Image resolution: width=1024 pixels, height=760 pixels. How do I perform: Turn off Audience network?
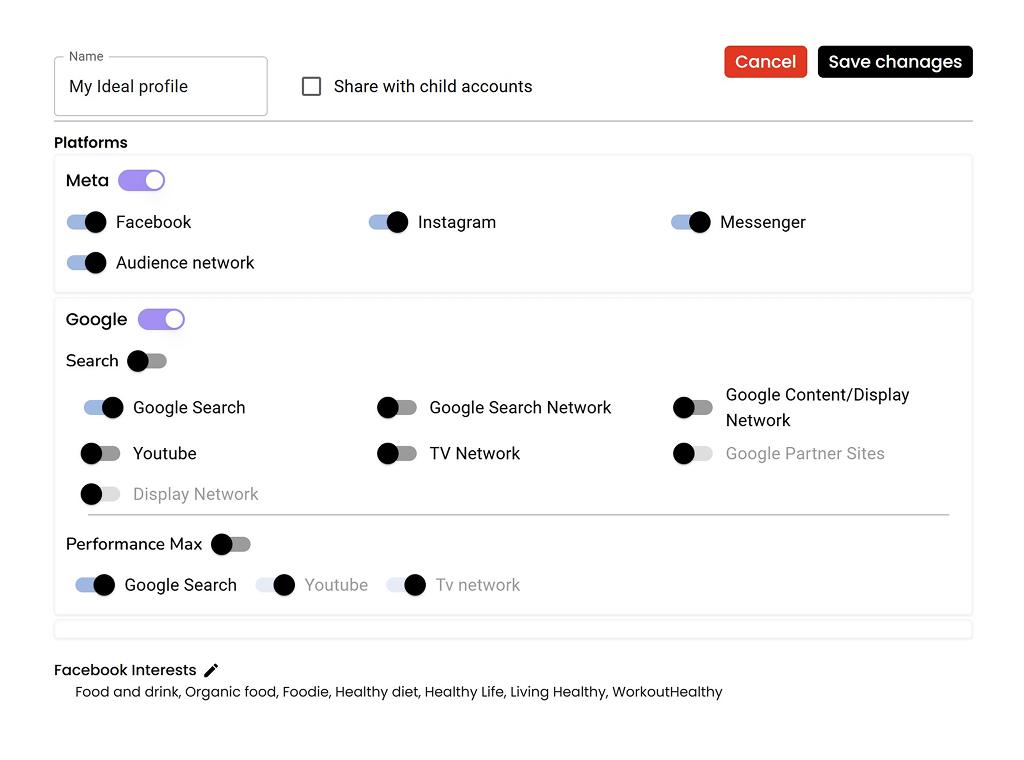86,263
